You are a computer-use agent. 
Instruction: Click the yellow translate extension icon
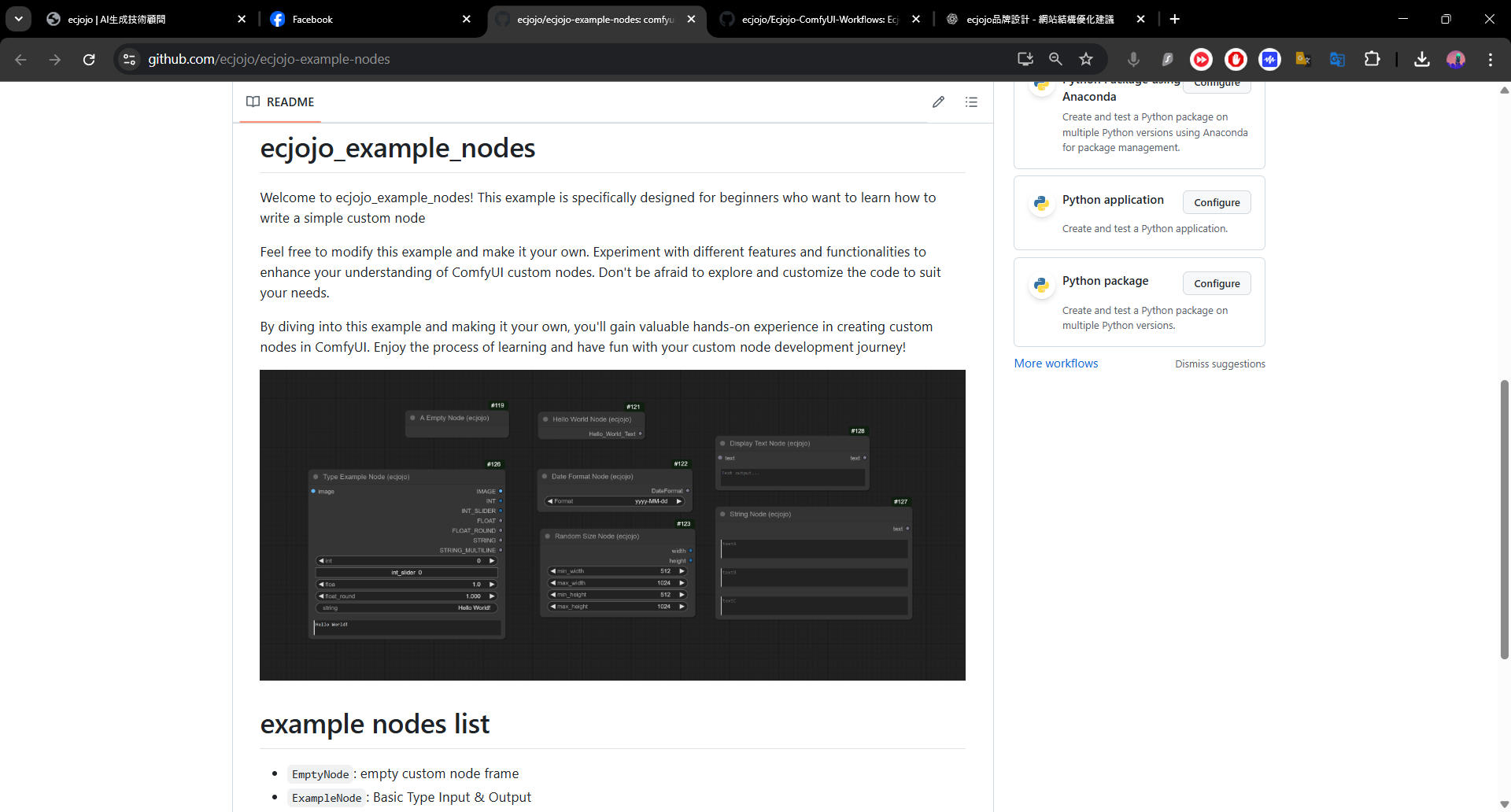click(1303, 59)
